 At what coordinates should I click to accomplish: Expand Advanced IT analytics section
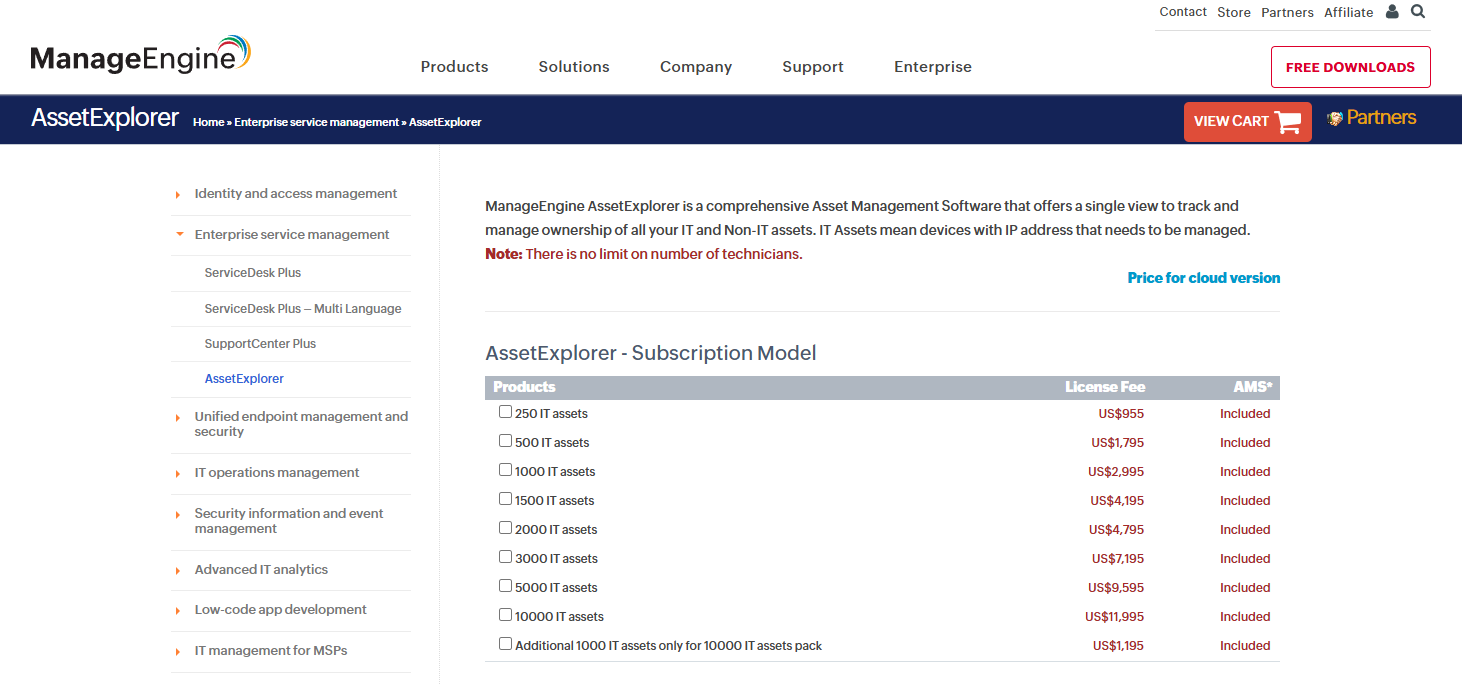(179, 570)
